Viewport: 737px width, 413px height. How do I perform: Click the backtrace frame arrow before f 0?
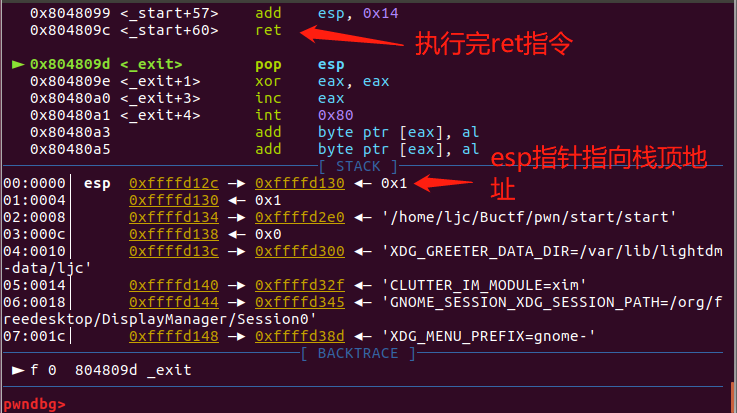click(16, 370)
